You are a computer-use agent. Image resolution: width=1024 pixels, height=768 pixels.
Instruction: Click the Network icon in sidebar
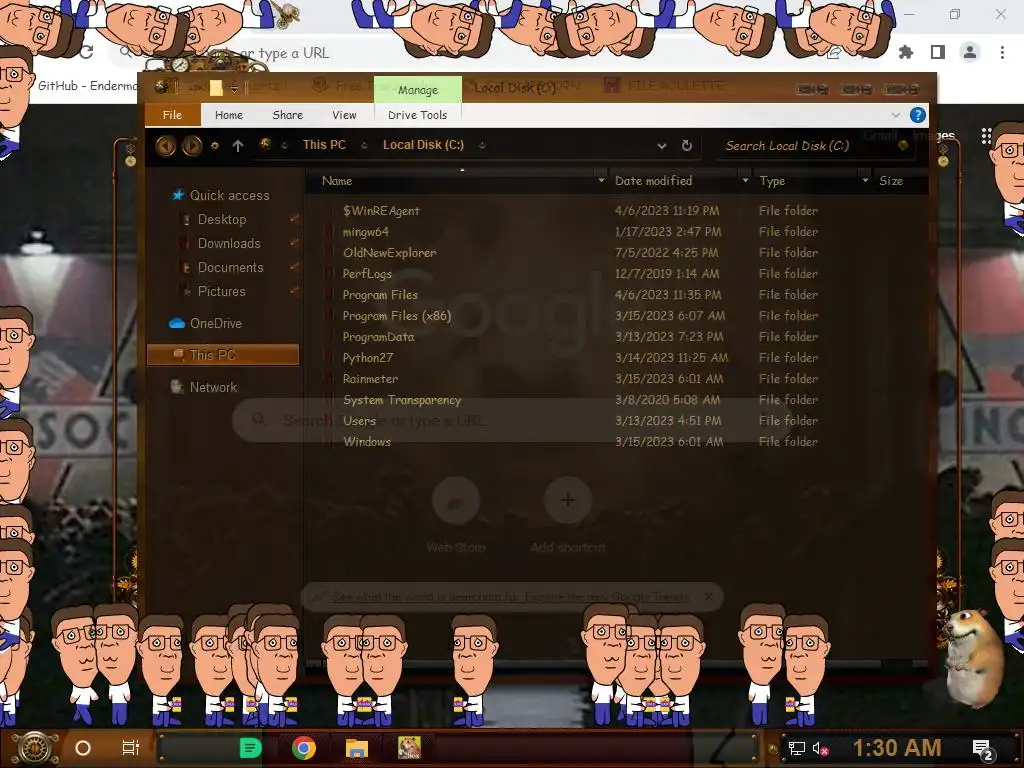[176, 387]
